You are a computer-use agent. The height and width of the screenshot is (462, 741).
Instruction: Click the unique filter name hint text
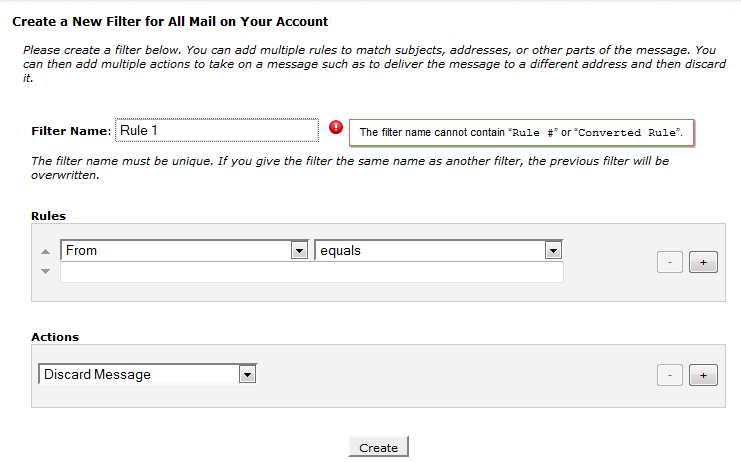point(350,167)
